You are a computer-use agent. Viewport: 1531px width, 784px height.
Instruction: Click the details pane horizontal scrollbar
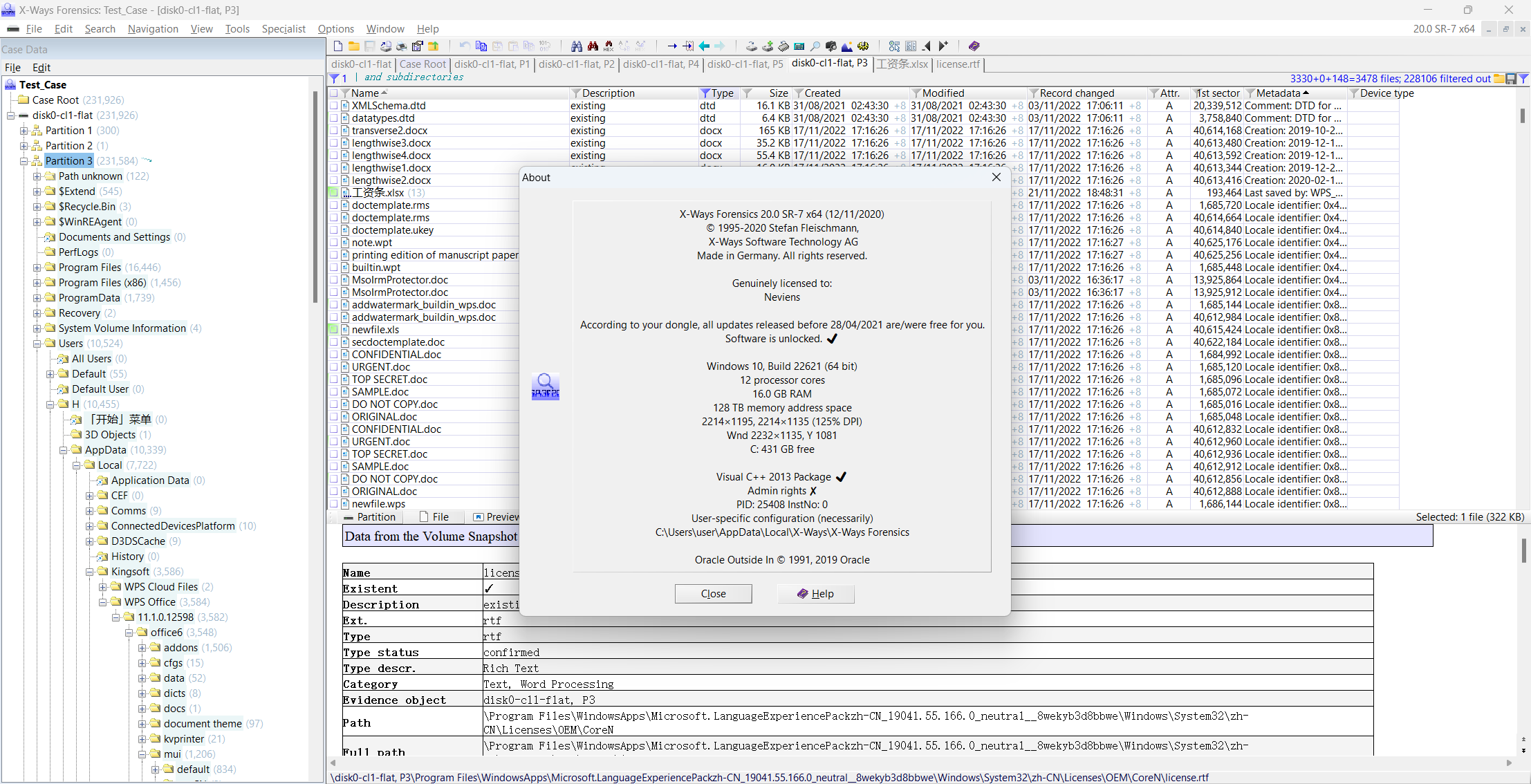(921, 763)
